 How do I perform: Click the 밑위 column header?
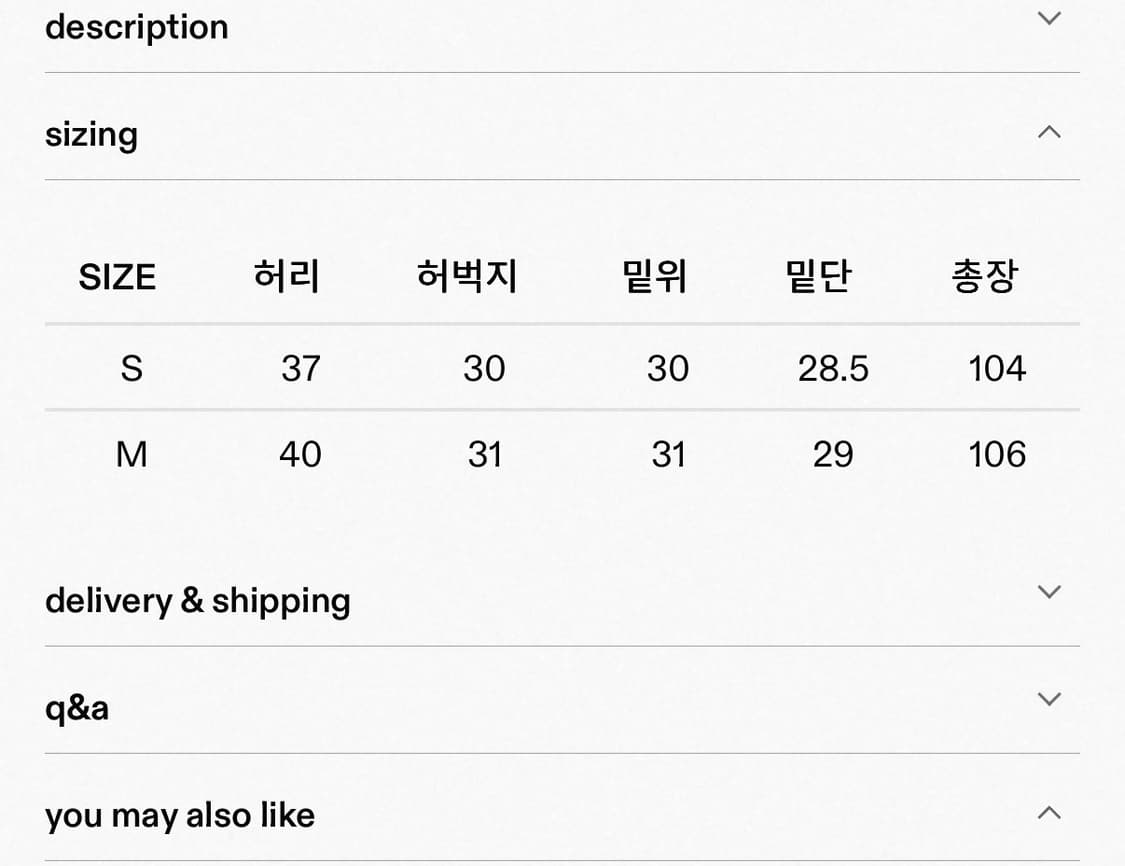point(654,277)
